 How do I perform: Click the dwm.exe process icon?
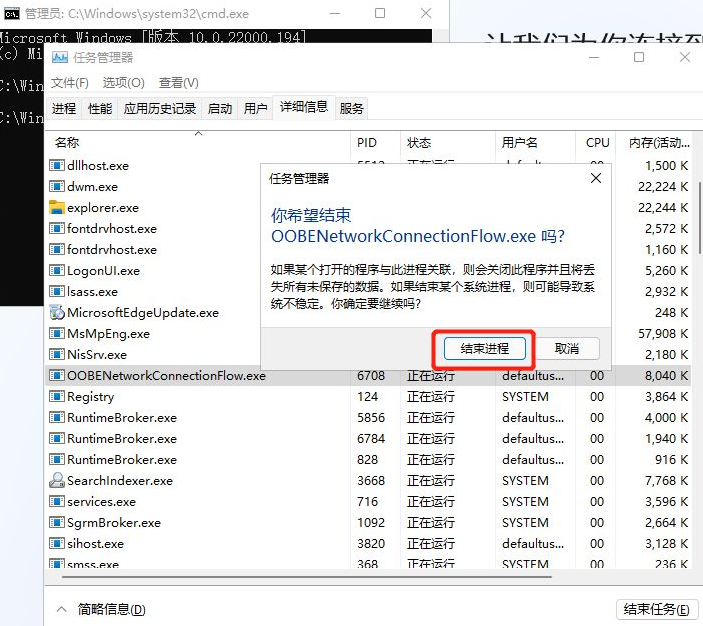56,187
